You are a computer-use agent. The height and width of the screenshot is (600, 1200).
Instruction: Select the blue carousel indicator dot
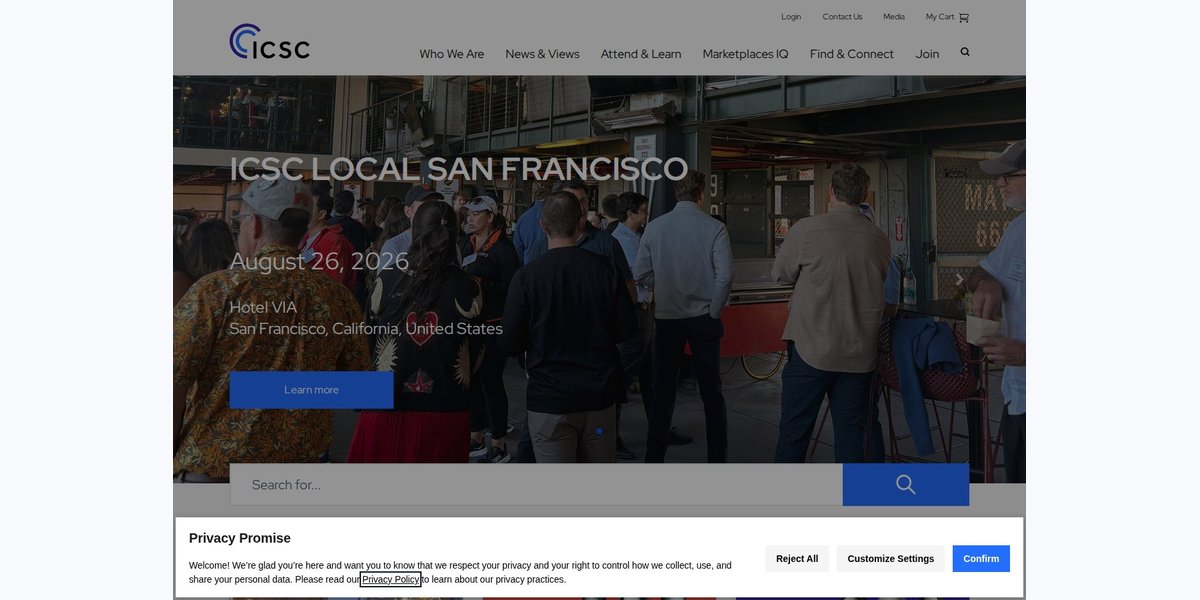pyautogui.click(x=599, y=431)
